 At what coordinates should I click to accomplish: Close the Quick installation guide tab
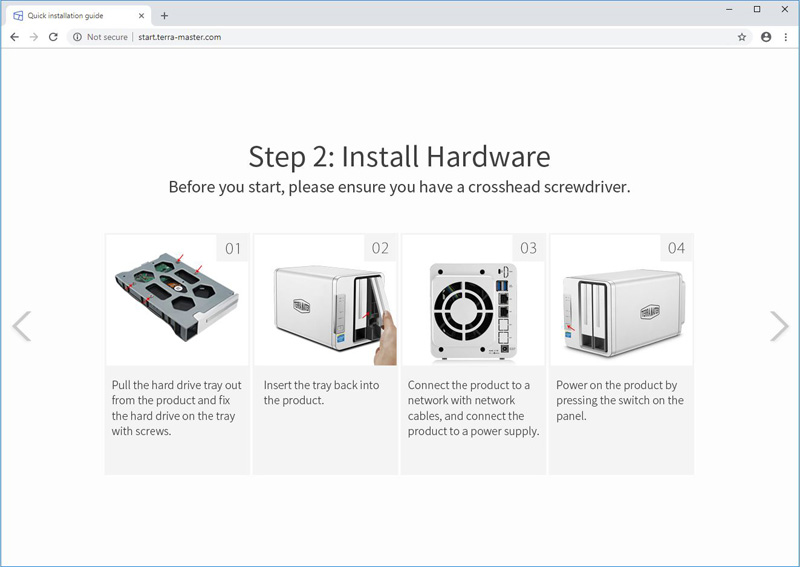[141, 16]
